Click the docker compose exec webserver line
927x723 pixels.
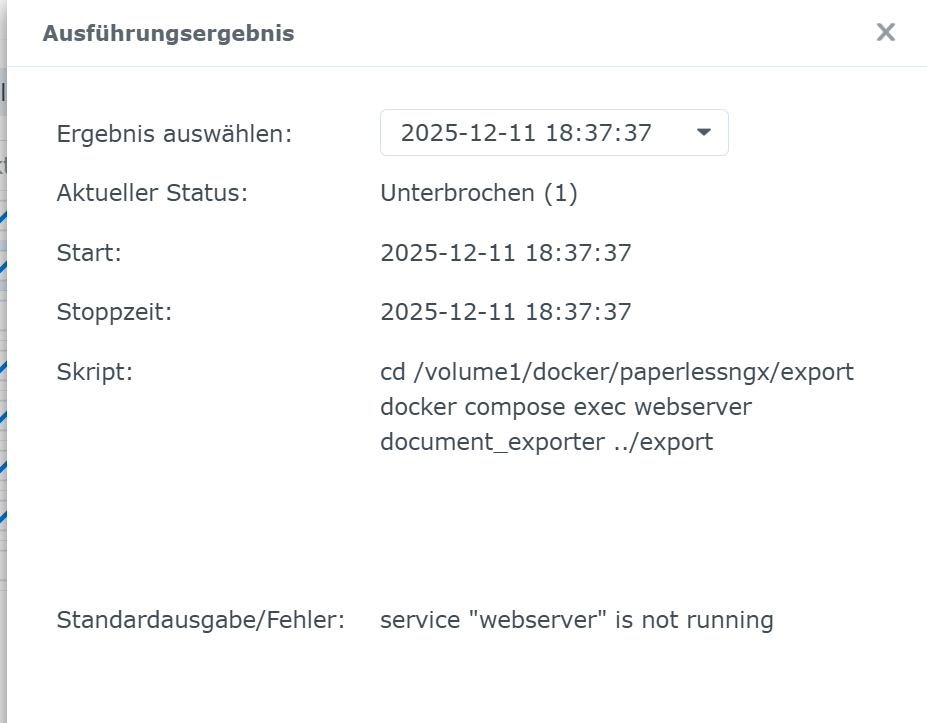click(x=566, y=407)
